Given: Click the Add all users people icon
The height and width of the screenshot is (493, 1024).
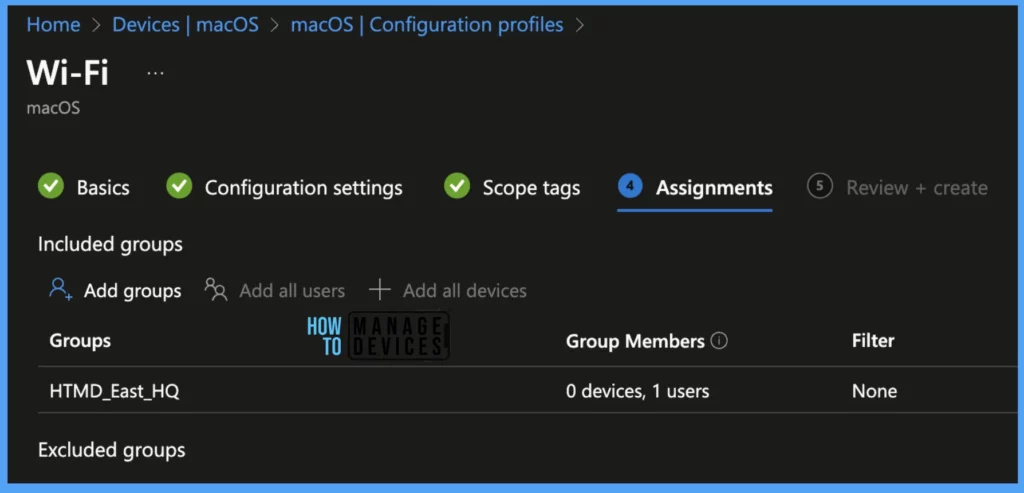Looking at the screenshot, I should point(216,289).
